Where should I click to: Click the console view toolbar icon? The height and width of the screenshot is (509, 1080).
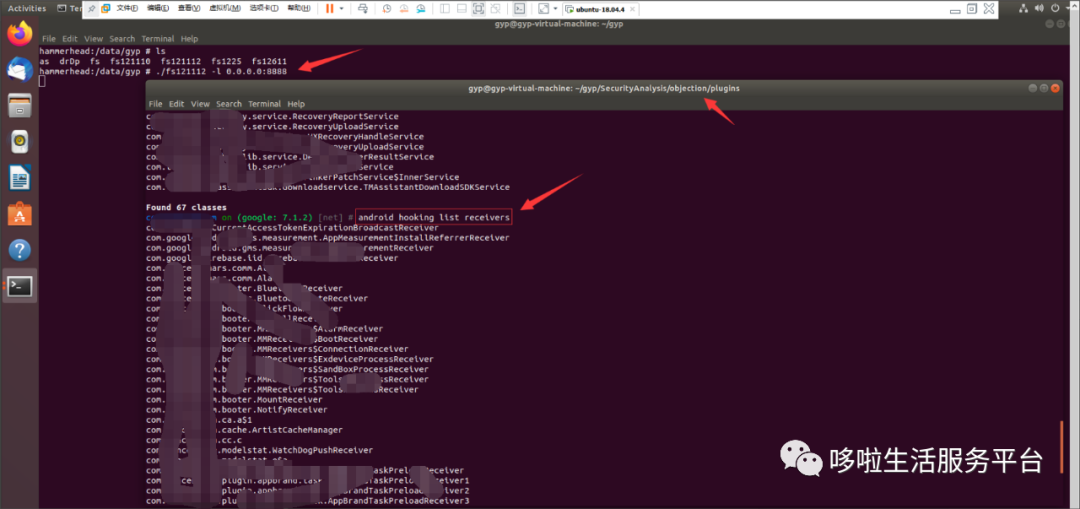click(x=520, y=8)
